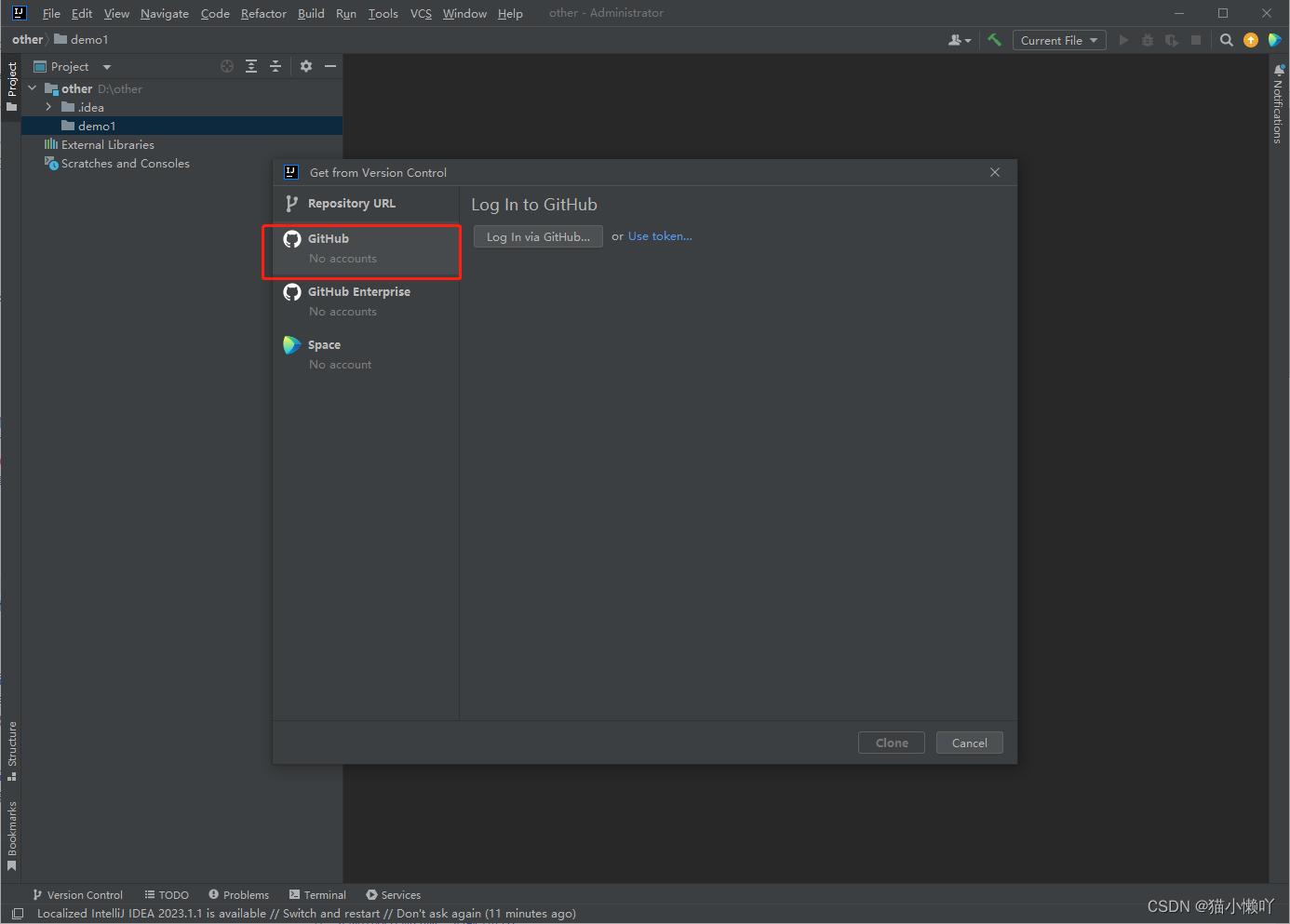Screen dimensions: 1290x924
Task: Click the Build Project hammer icon
Action: (x=994, y=40)
